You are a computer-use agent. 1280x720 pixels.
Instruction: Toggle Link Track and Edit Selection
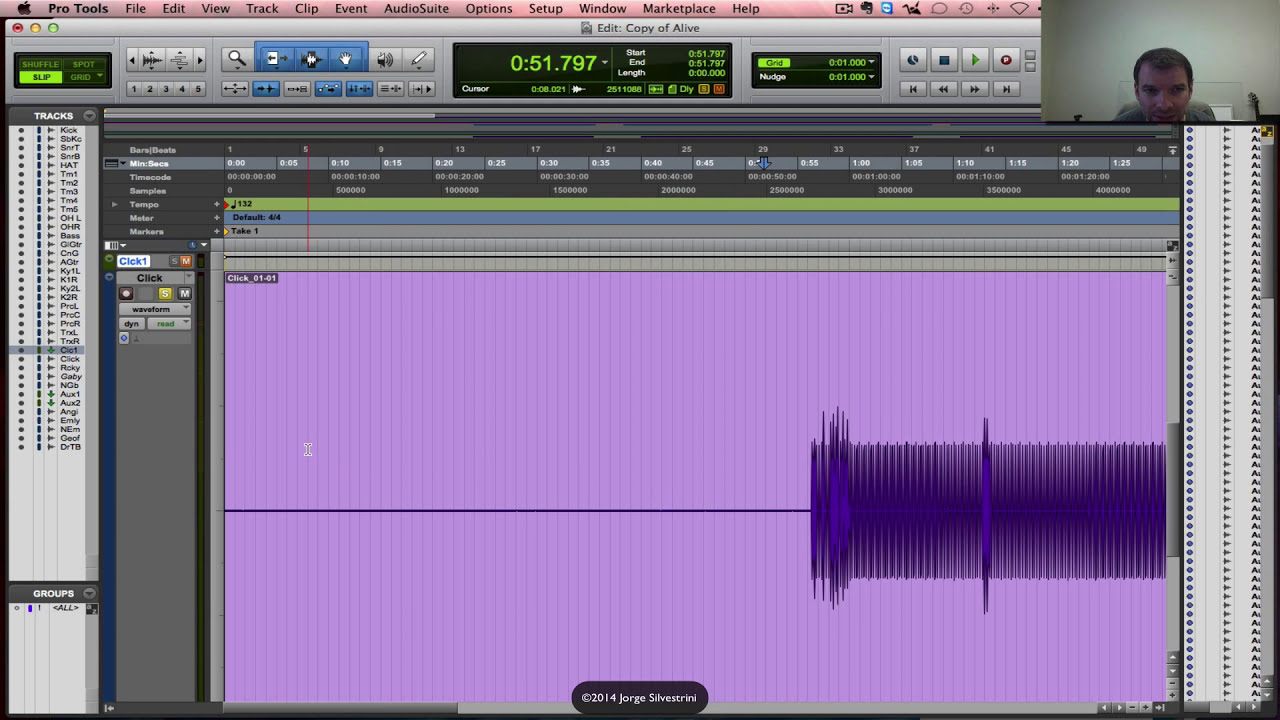click(390, 89)
